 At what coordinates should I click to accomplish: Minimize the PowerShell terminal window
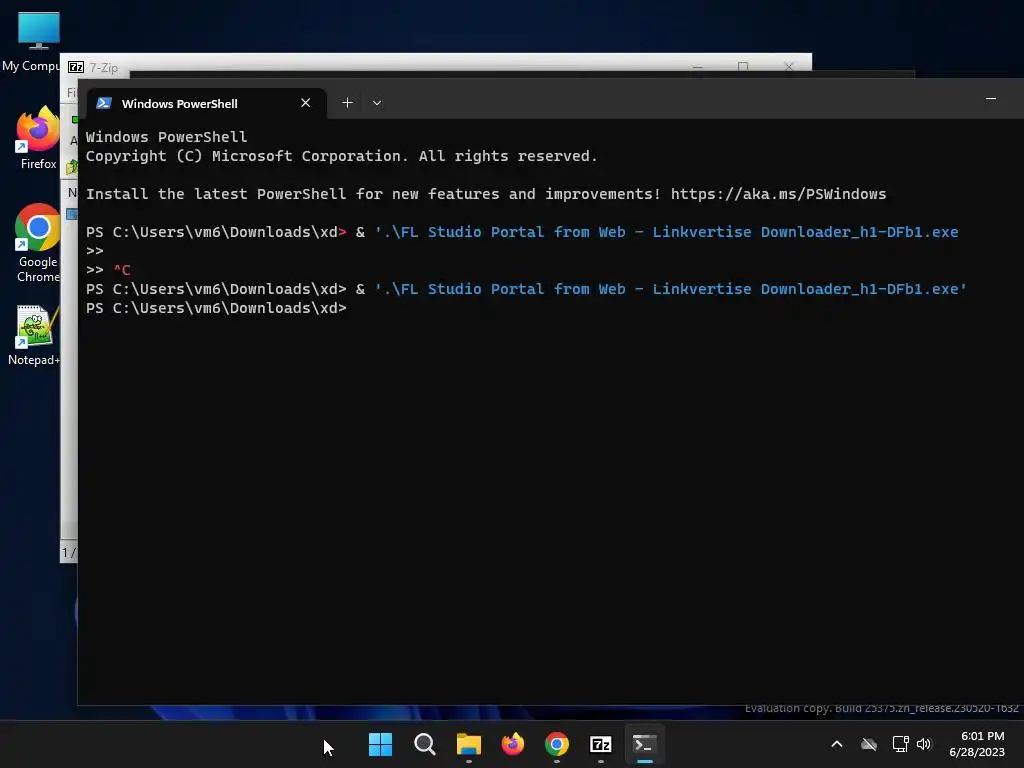click(x=991, y=99)
